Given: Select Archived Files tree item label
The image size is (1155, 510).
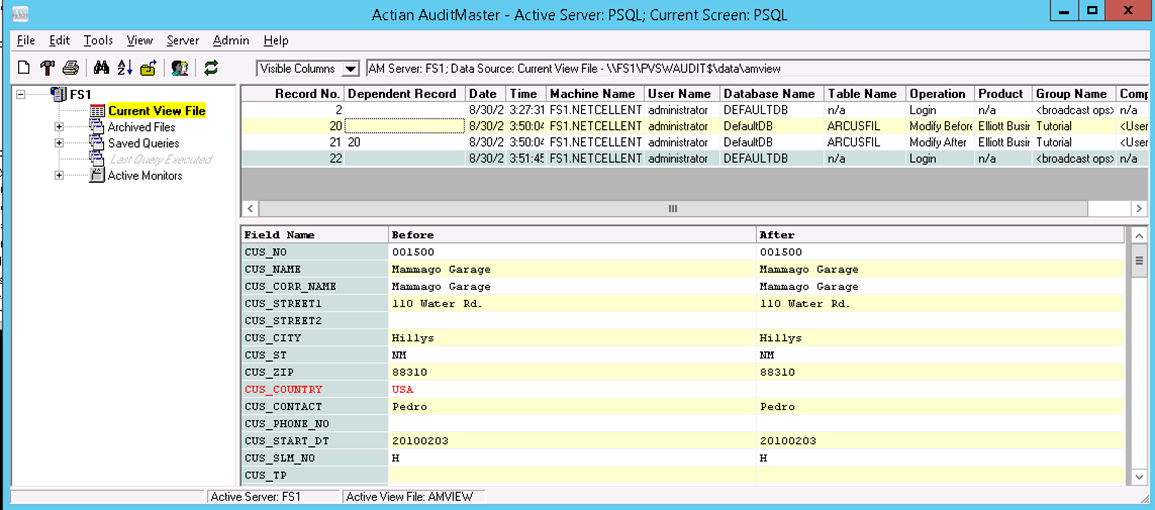Looking at the screenshot, I should click(x=141, y=127).
